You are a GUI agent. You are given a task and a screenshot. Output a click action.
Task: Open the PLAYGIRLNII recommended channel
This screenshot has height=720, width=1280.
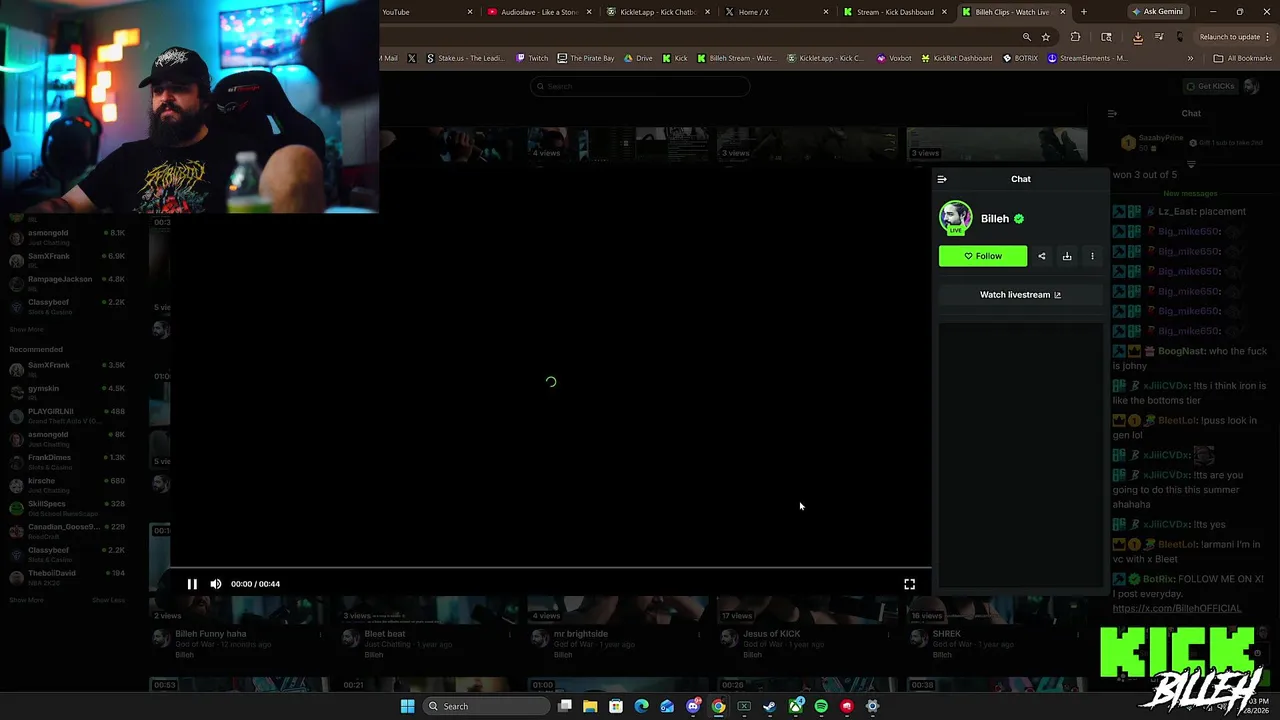(x=68, y=415)
